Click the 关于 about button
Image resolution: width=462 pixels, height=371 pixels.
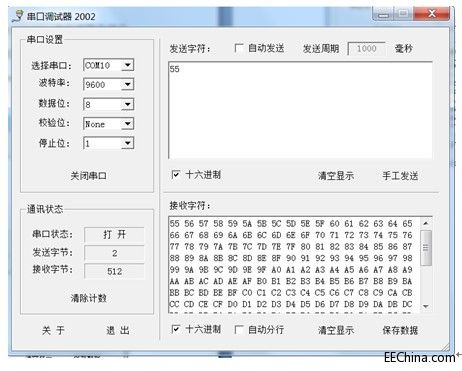click(x=53, y=330)
